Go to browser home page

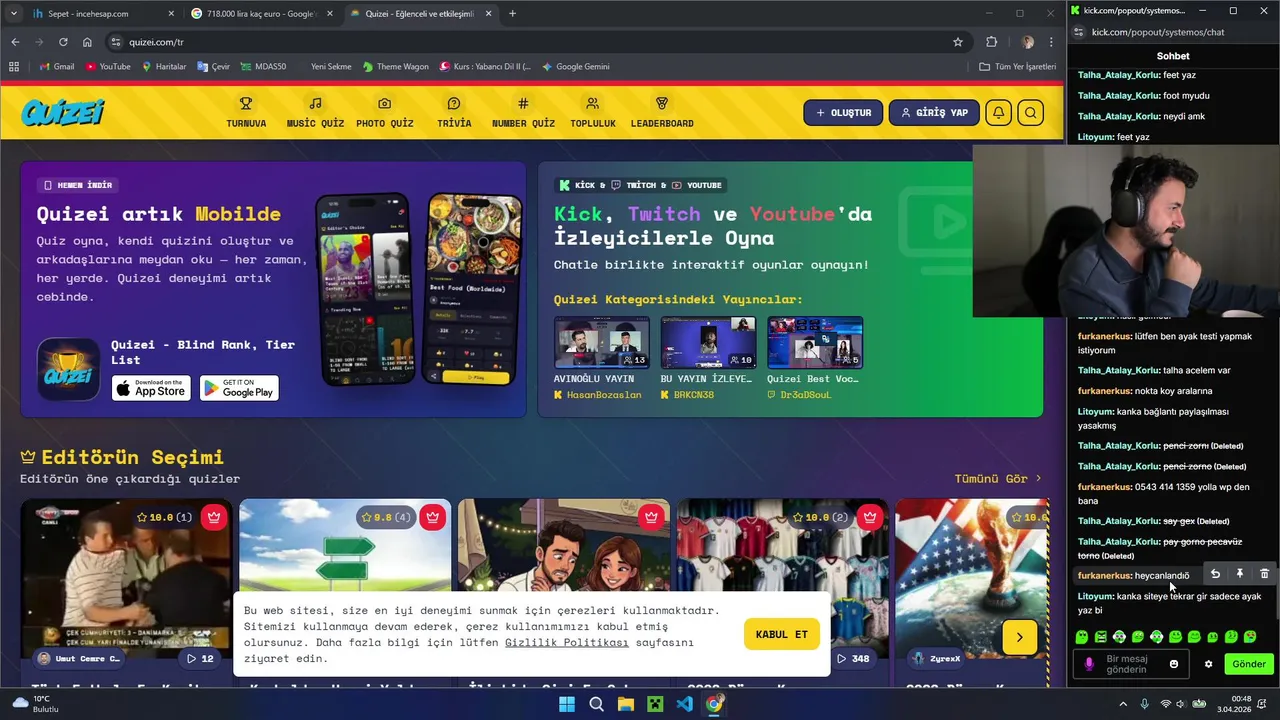coord(87,42)
